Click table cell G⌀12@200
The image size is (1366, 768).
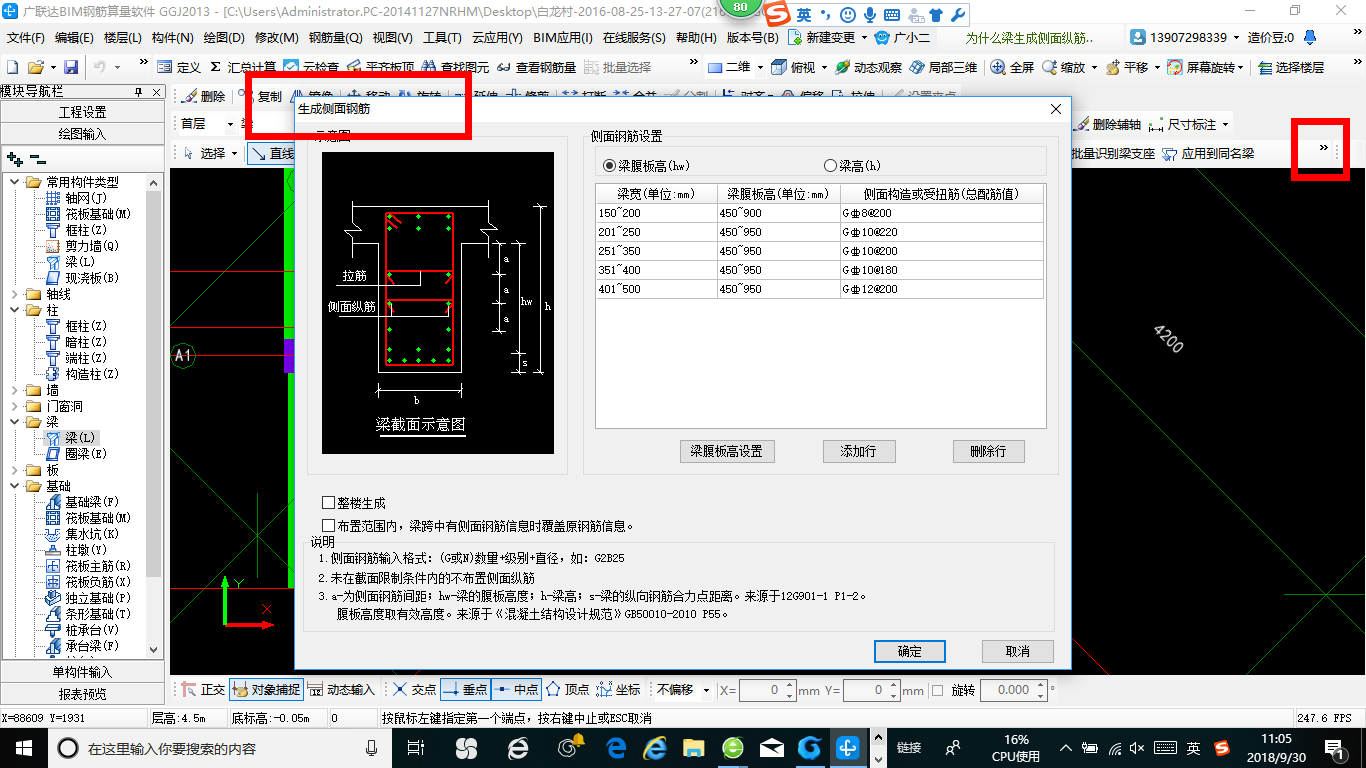941,289
